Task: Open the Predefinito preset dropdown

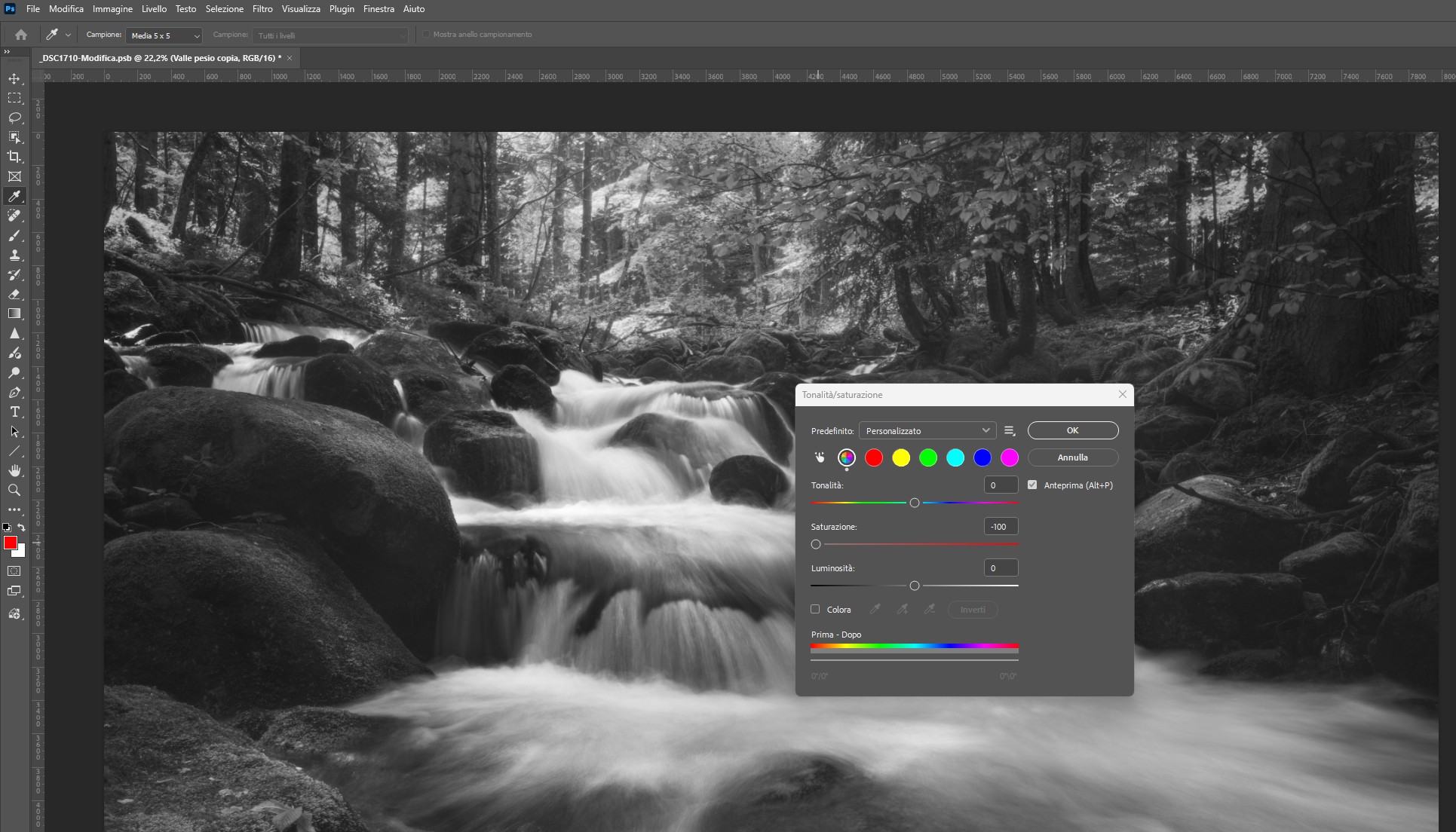Action: coord(927,430)
